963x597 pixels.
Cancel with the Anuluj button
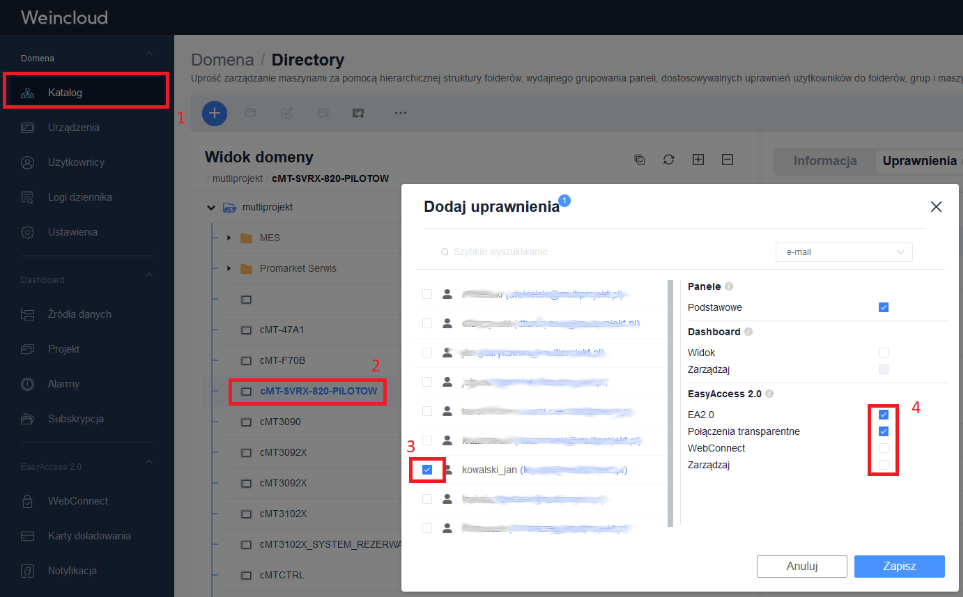802,566
